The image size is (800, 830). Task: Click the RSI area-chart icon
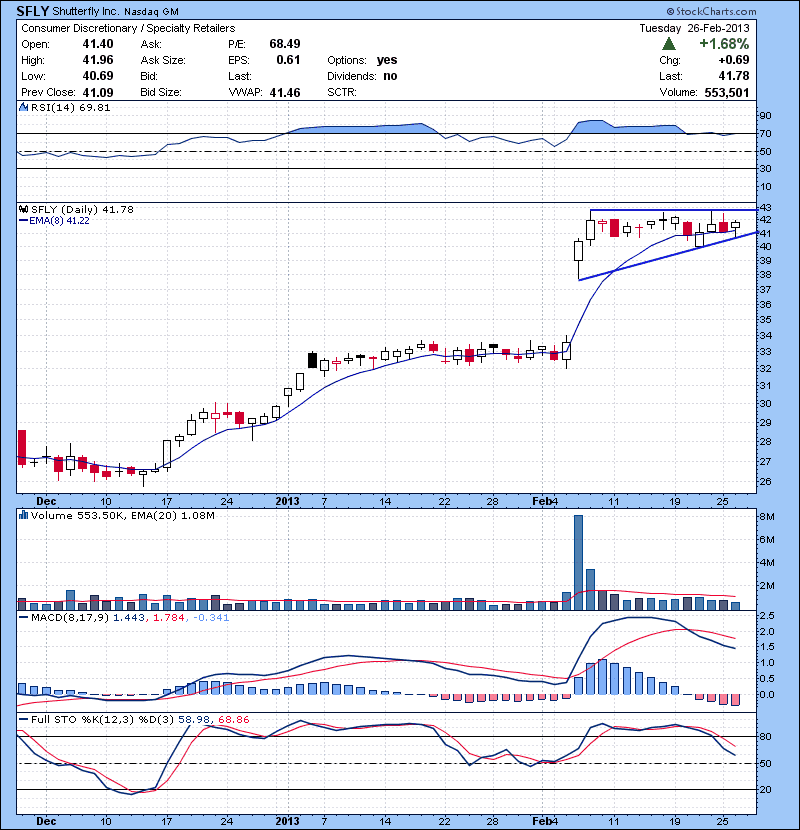[x=23, y=107]
